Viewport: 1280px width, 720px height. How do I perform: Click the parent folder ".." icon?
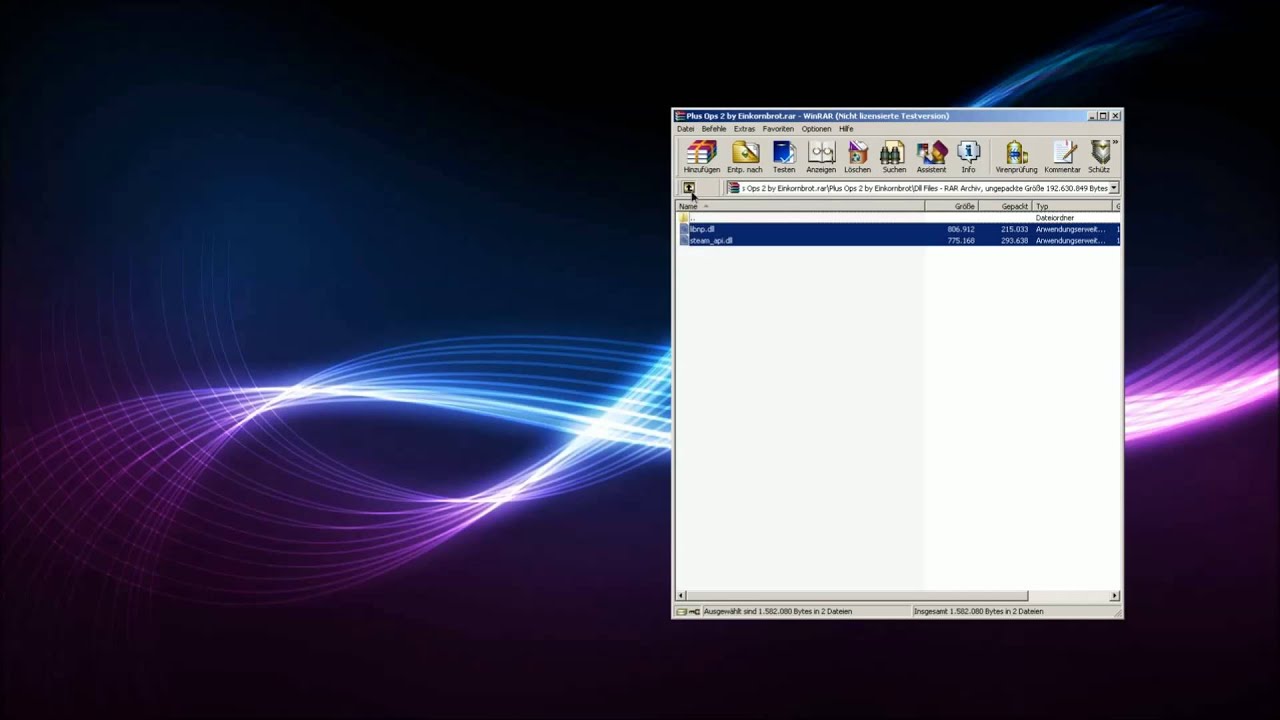pyautogui.click(x=685, y=217)
